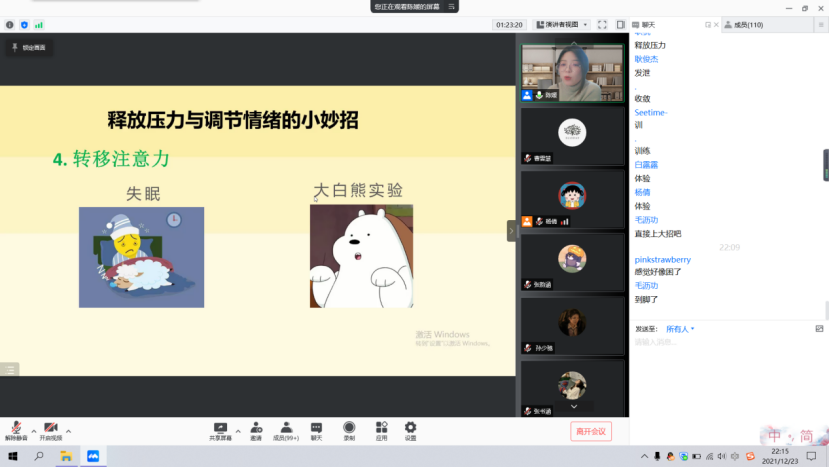Click the leave meeting (离开会议) button

(590, 431)
